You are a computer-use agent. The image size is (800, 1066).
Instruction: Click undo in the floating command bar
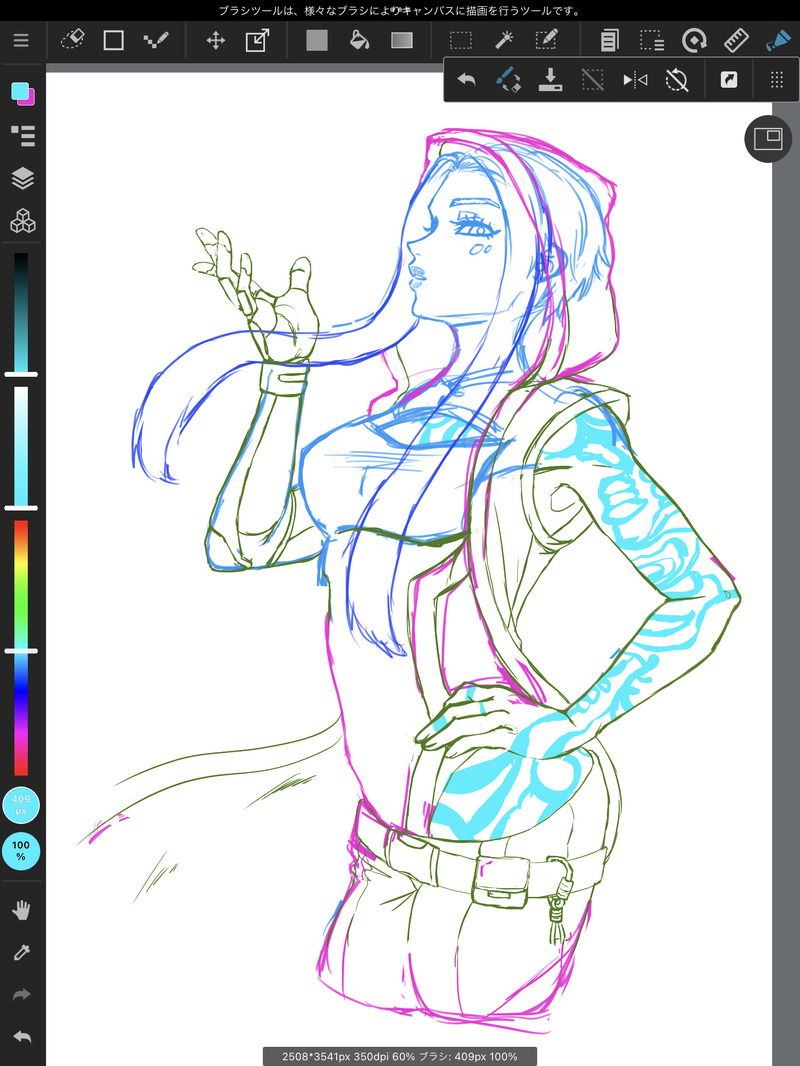point(466,80)
